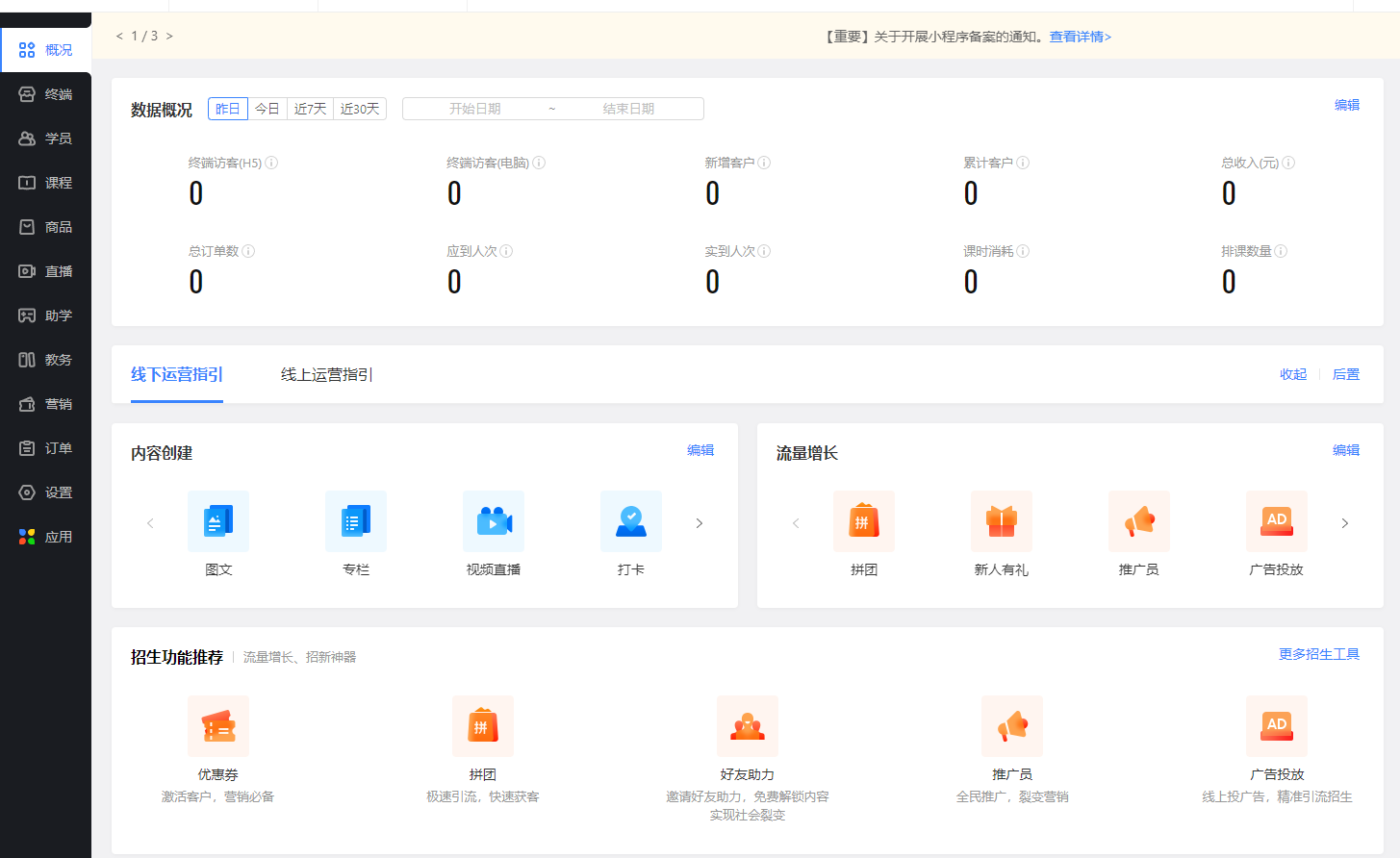Show previous items in 流量增长 carousel
Image resolution: width=1400 pixels, height=858 pixels.
796,523
